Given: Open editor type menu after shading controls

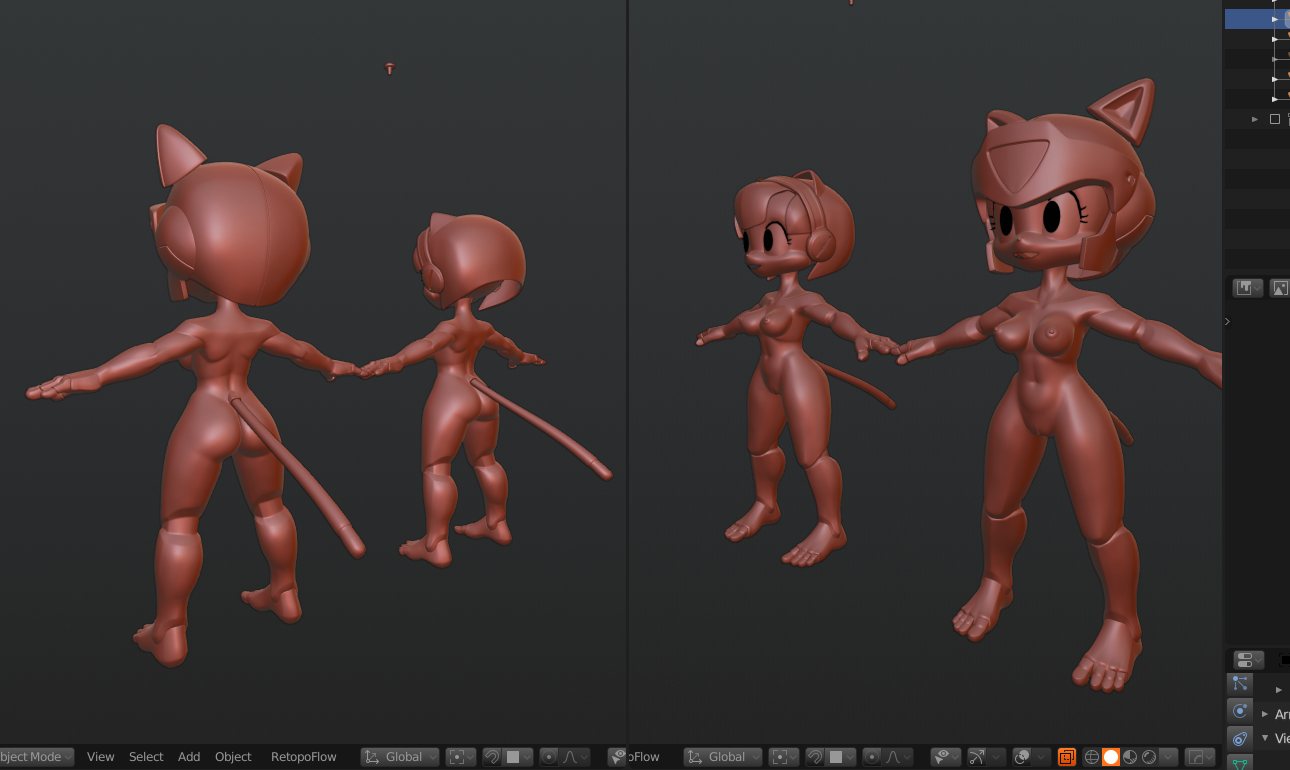Looking at the screenshot, I should point(1200,757).
